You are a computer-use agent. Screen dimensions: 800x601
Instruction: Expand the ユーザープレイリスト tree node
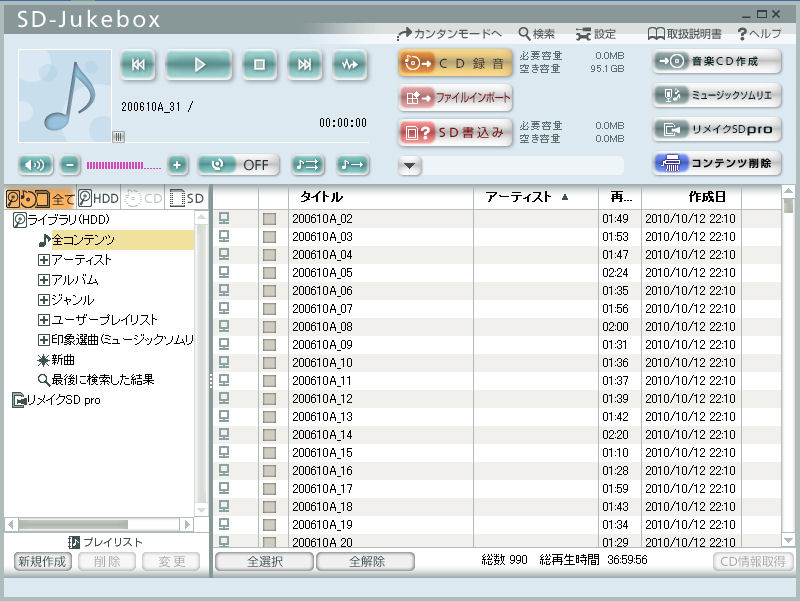44,320
